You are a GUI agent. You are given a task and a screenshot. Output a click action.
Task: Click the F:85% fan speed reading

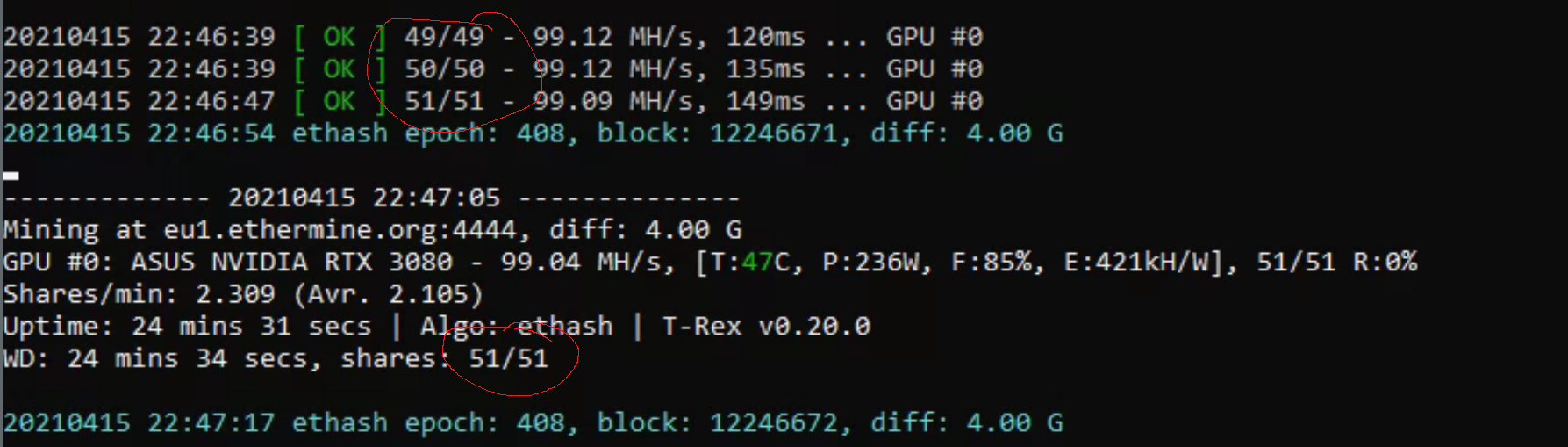(x=996, y=263)
